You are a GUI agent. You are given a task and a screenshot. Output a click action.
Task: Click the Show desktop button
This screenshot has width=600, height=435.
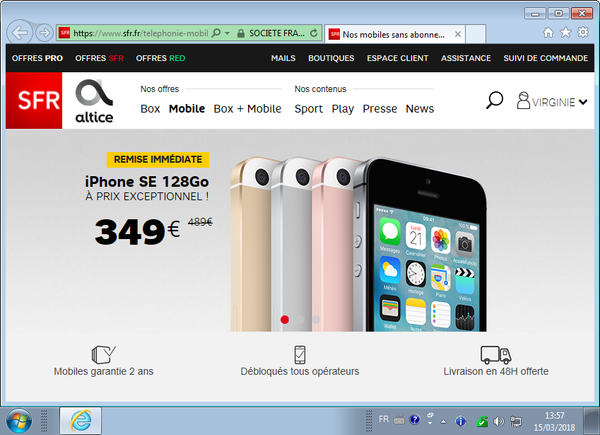(x=592, y=421)
